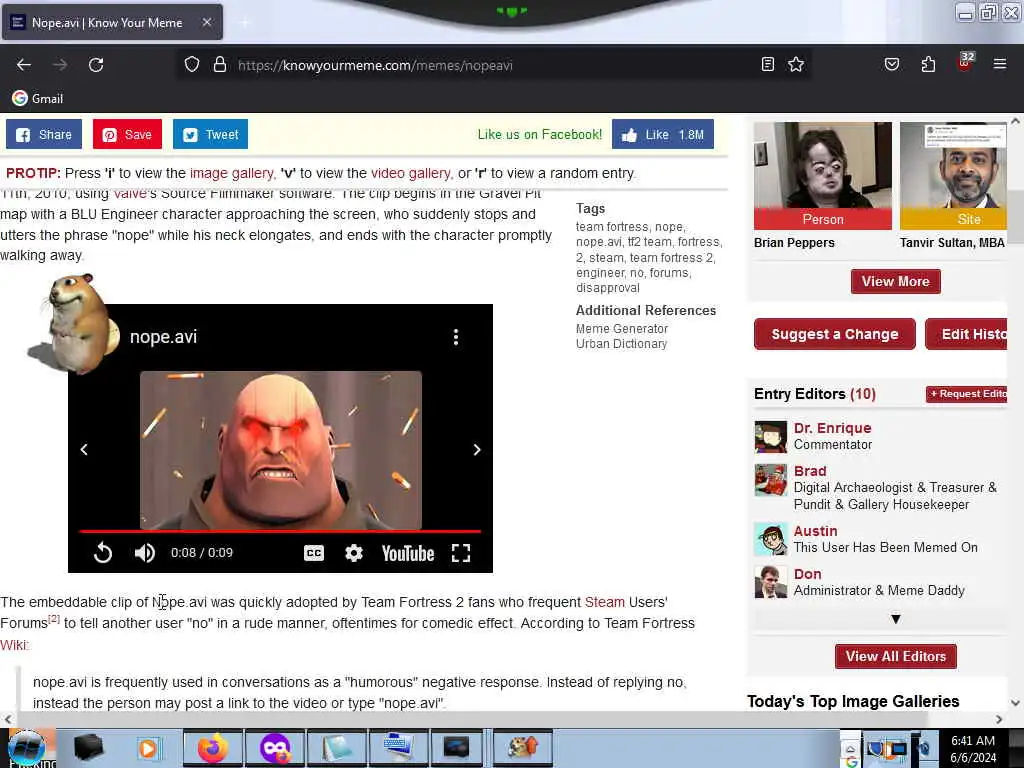Open the on-screen keyboard taskbar icon

pos(399,748)
